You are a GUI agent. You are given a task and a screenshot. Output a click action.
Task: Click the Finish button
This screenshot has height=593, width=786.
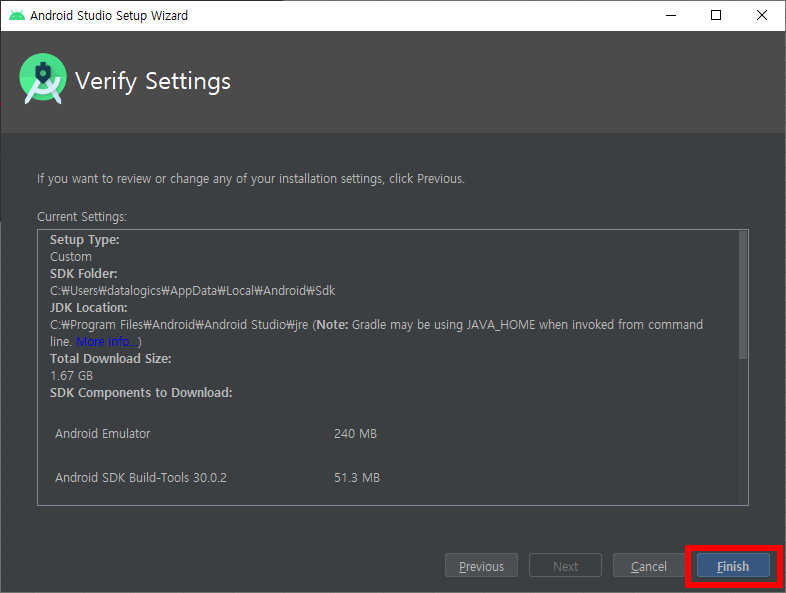click(733, 566)
